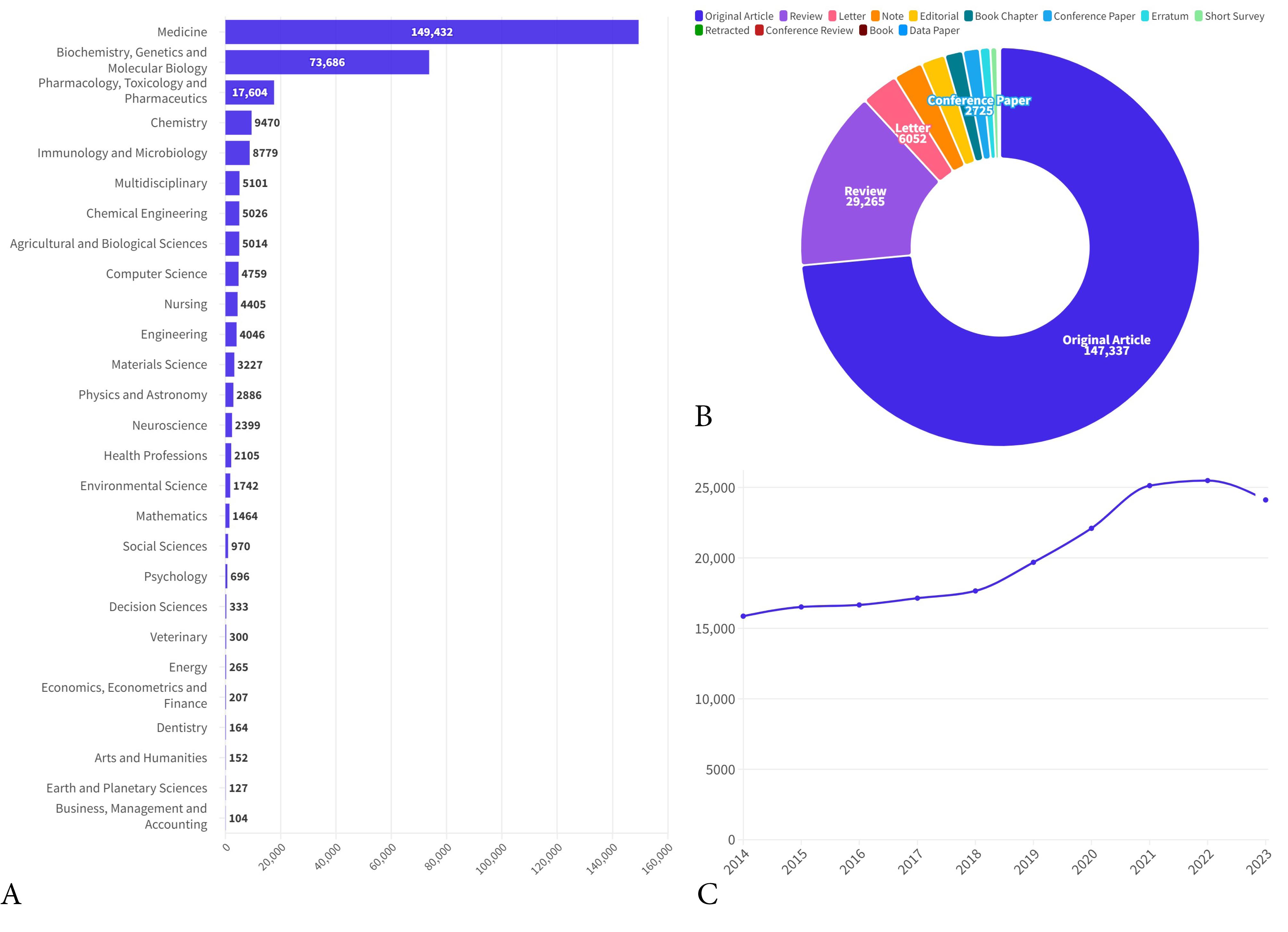
Task: Click the 15,000 y-axis label
Action: 715,629
